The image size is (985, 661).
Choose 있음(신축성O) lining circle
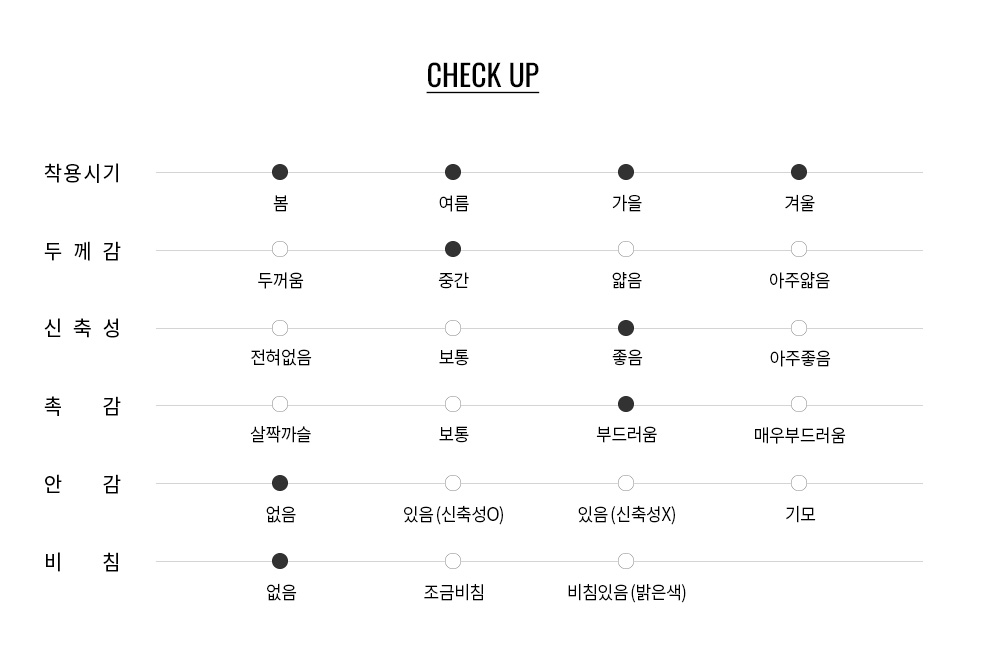[x=453, y=483]
